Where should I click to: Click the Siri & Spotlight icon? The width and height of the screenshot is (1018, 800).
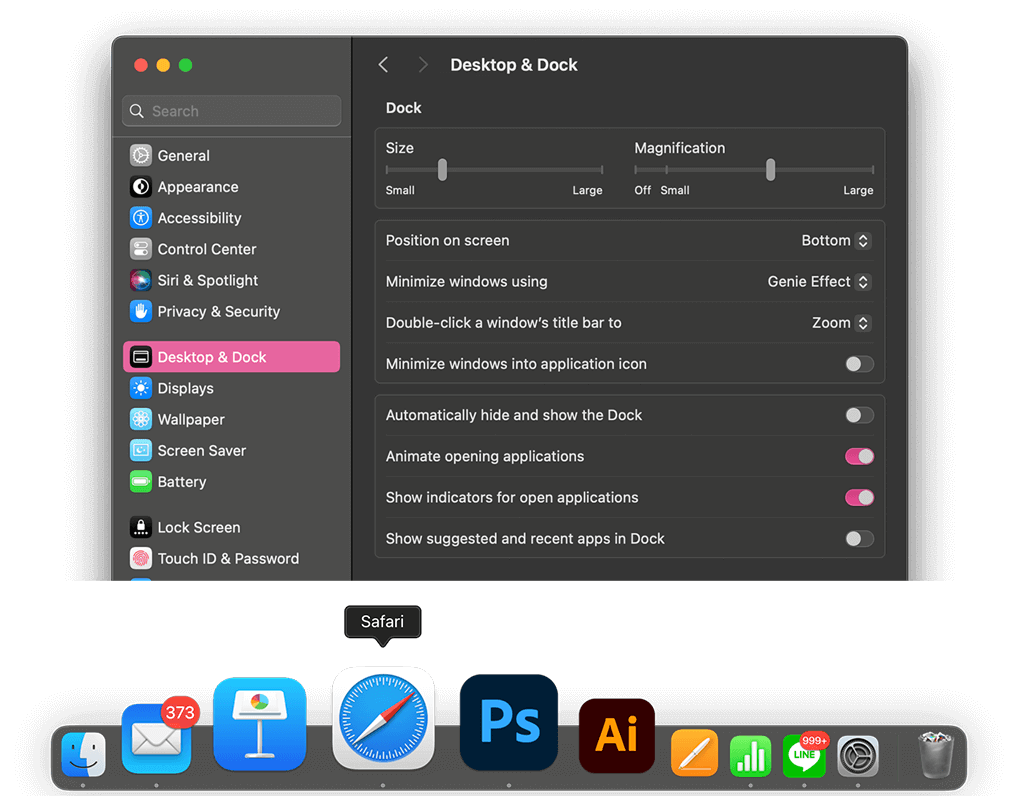click(x=140, y=281)
